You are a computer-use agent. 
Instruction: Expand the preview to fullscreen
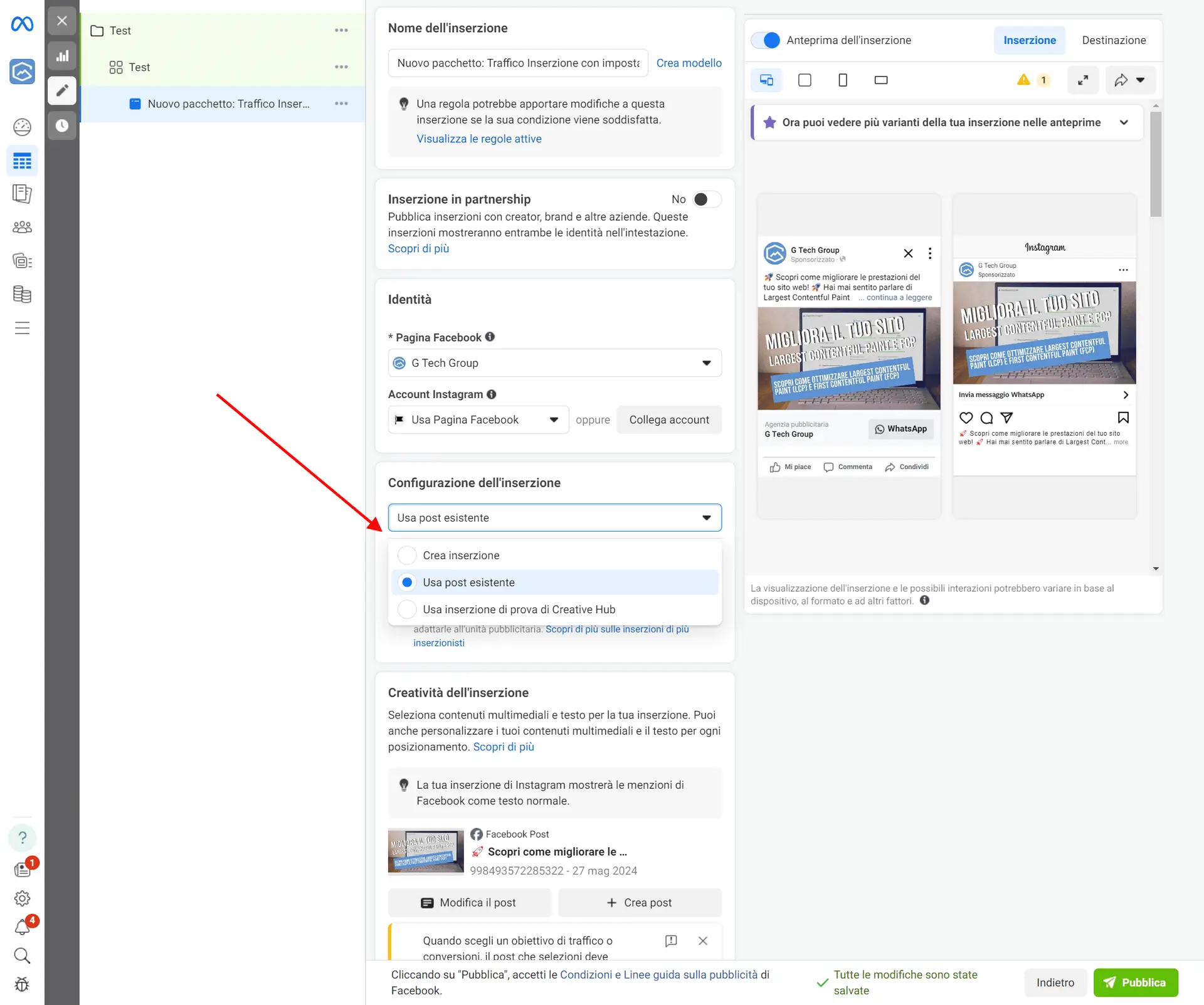click(x=1083, y=80)
